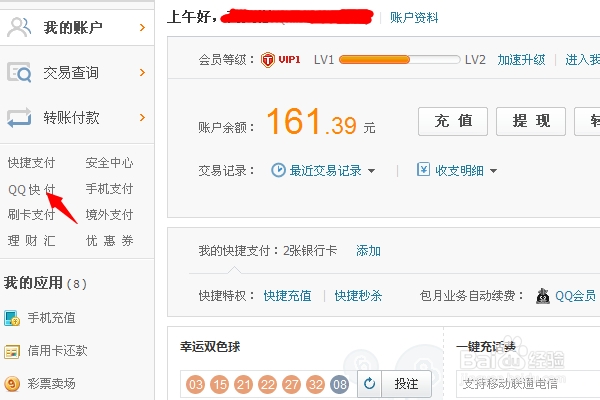This screenshot has height=400, width=600.
Task: Open the 最近交易记录 dropdown arrow
Action: pyautogui.click(x=371, y=171)
